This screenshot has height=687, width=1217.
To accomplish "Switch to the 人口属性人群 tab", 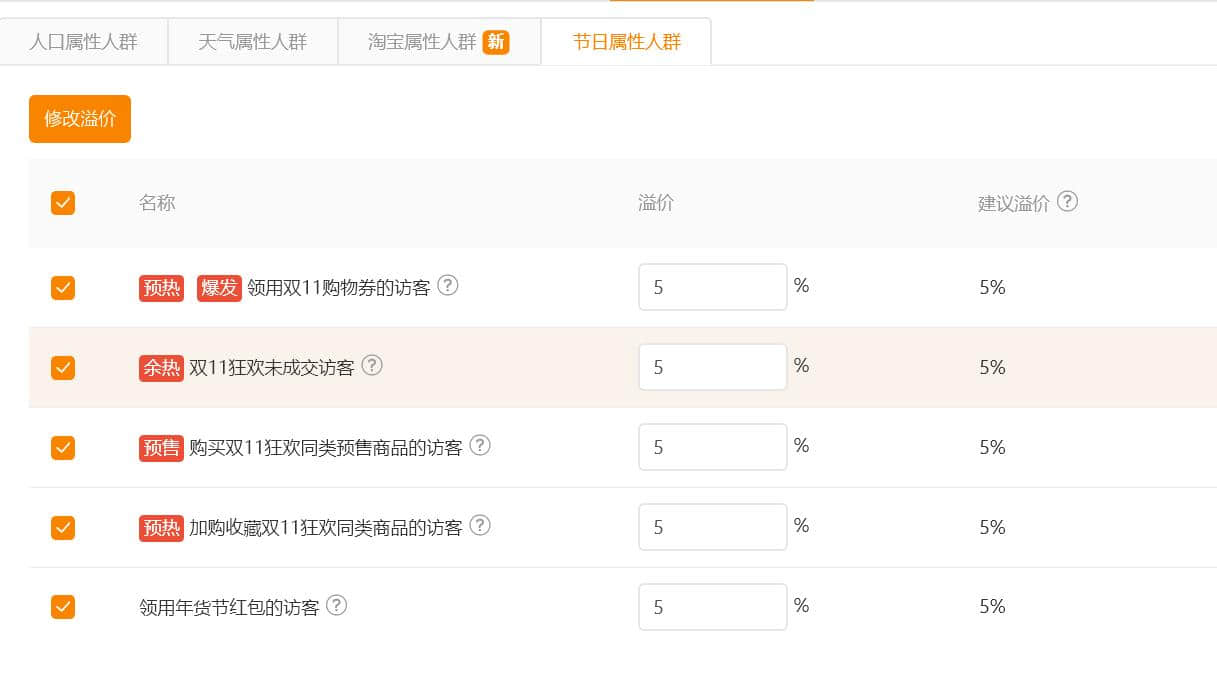I will (84, 42).
